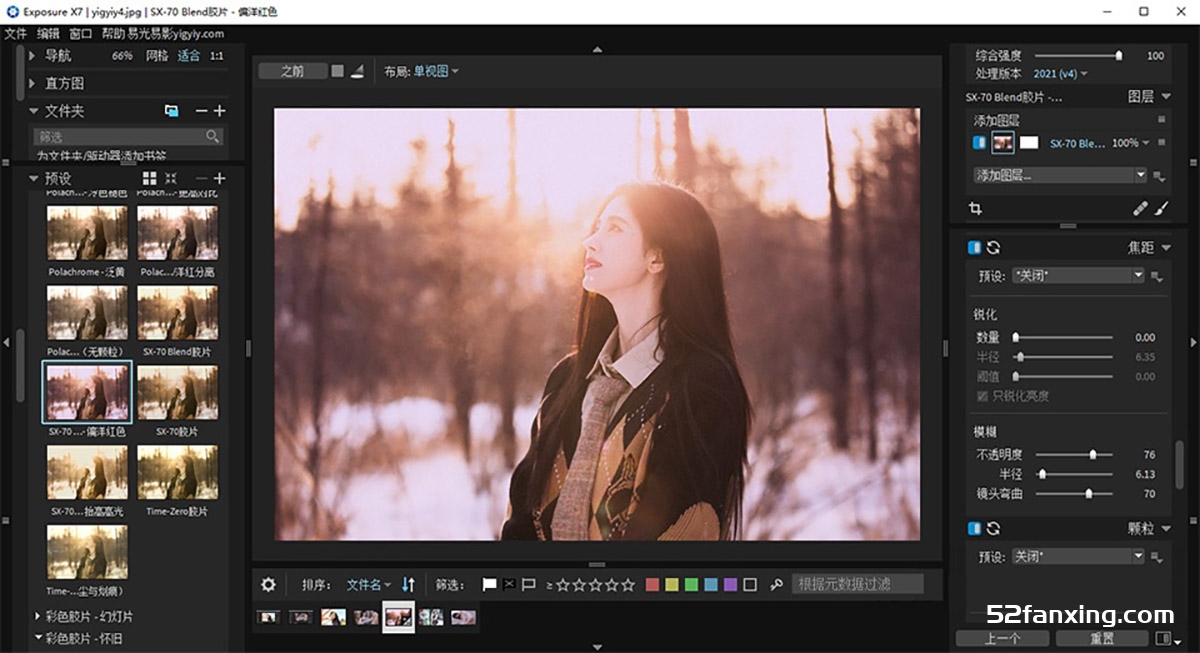Select the SX-70 Blend胶片 preset thumbnail
The image size is (1200, 653).
178,313
